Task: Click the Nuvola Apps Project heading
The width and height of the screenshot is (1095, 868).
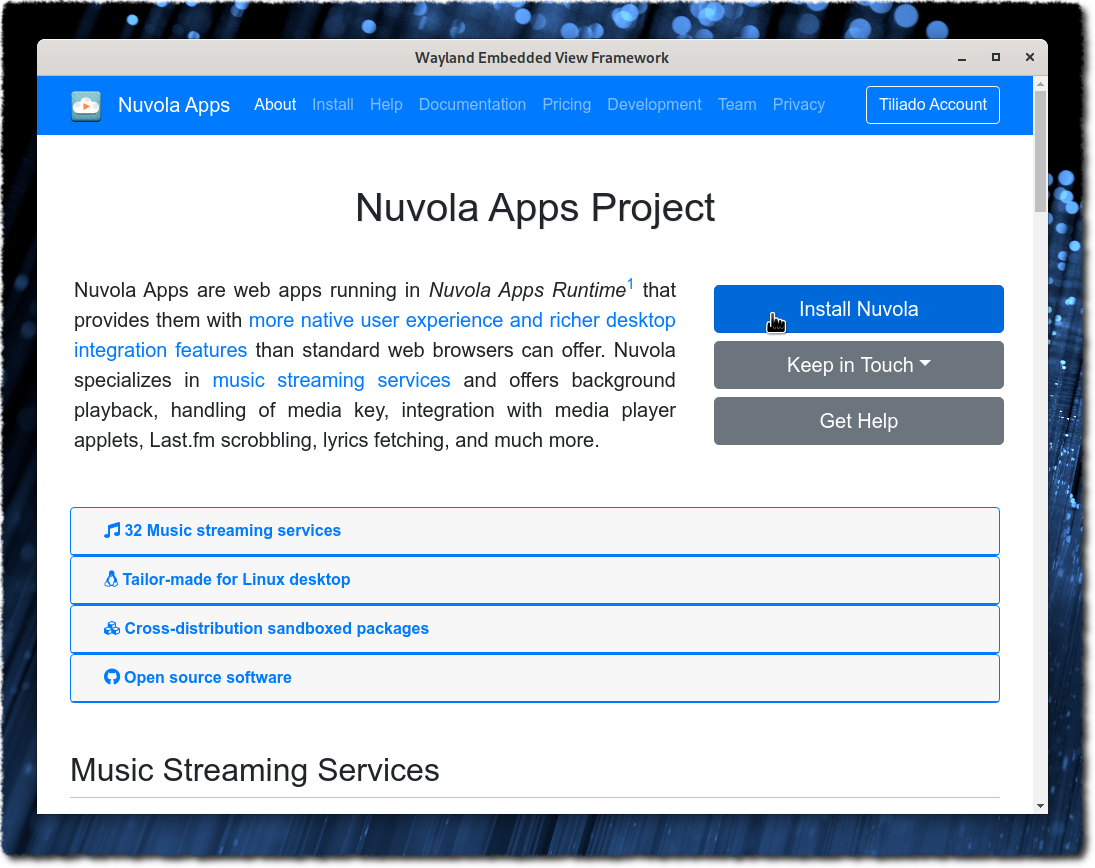Action: coord(535,208)
